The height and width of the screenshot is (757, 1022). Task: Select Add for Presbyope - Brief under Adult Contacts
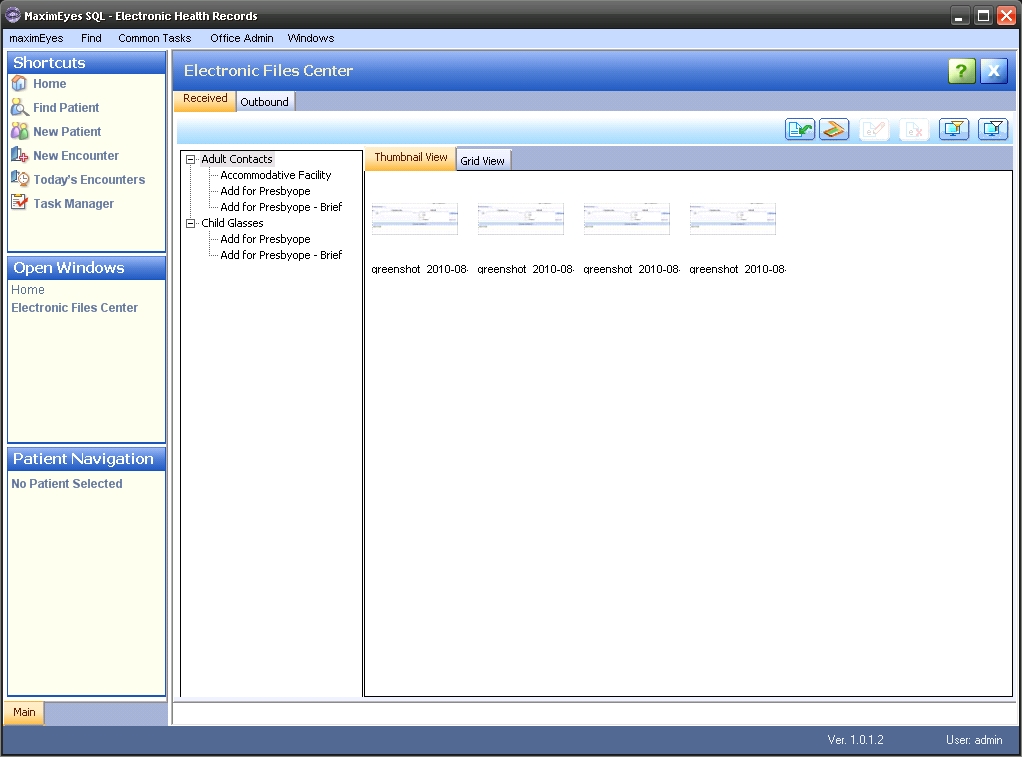pyautogui.click(x=281, y=207)
